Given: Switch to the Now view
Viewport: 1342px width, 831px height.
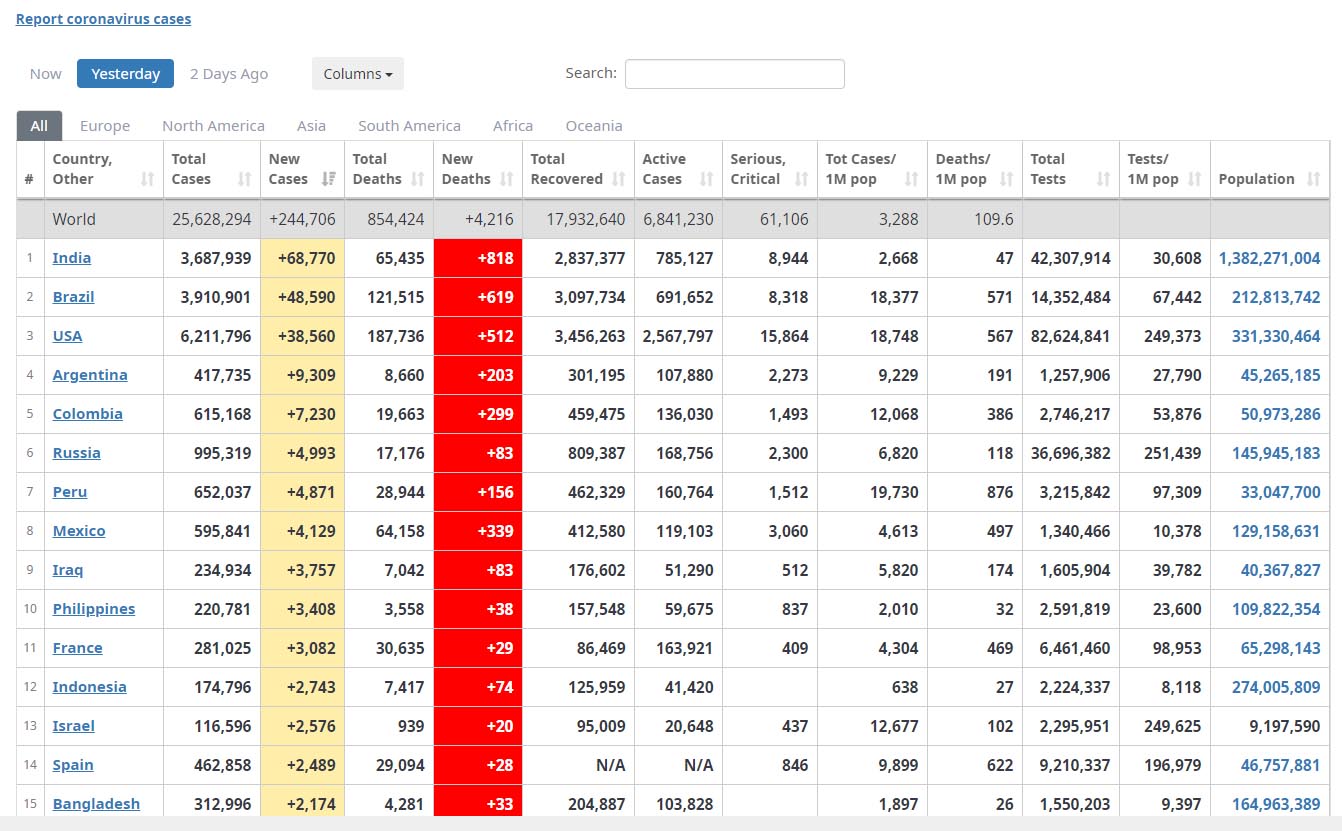Looking at the screenshot, I should point(46,74).
